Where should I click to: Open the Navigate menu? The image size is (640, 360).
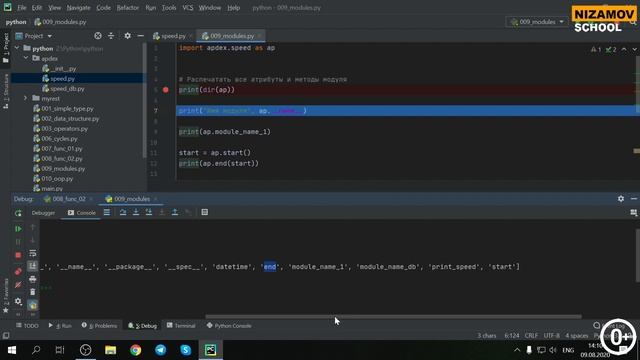point(78,8)
